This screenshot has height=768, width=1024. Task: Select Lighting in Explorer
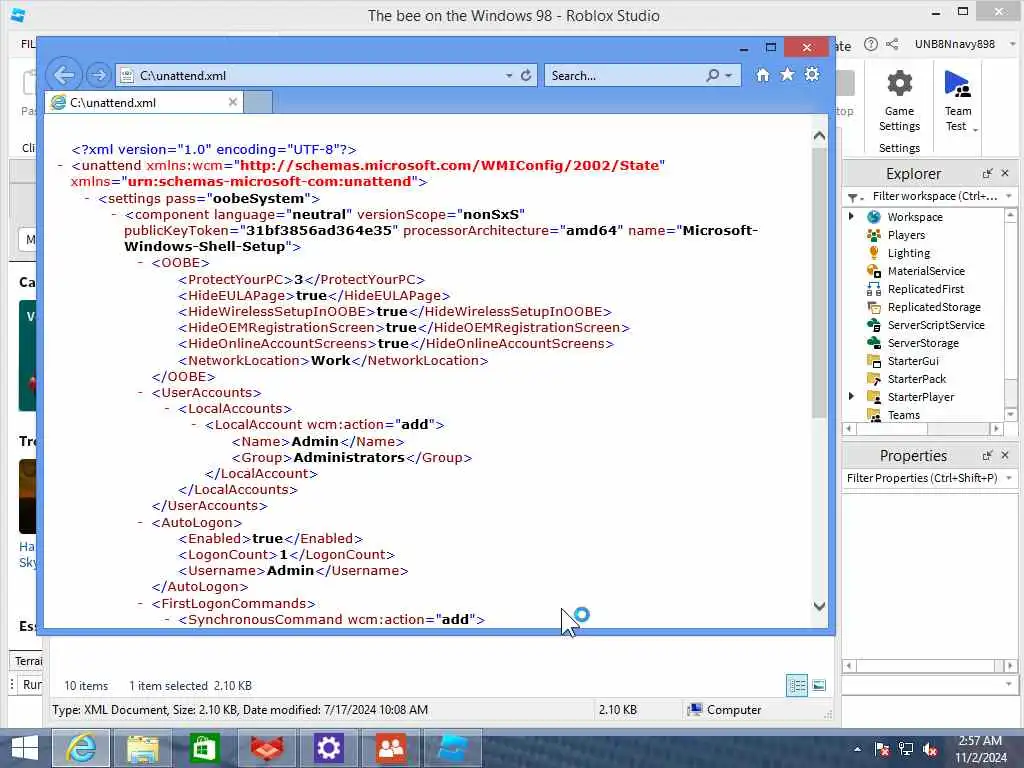tap(908, 253)
